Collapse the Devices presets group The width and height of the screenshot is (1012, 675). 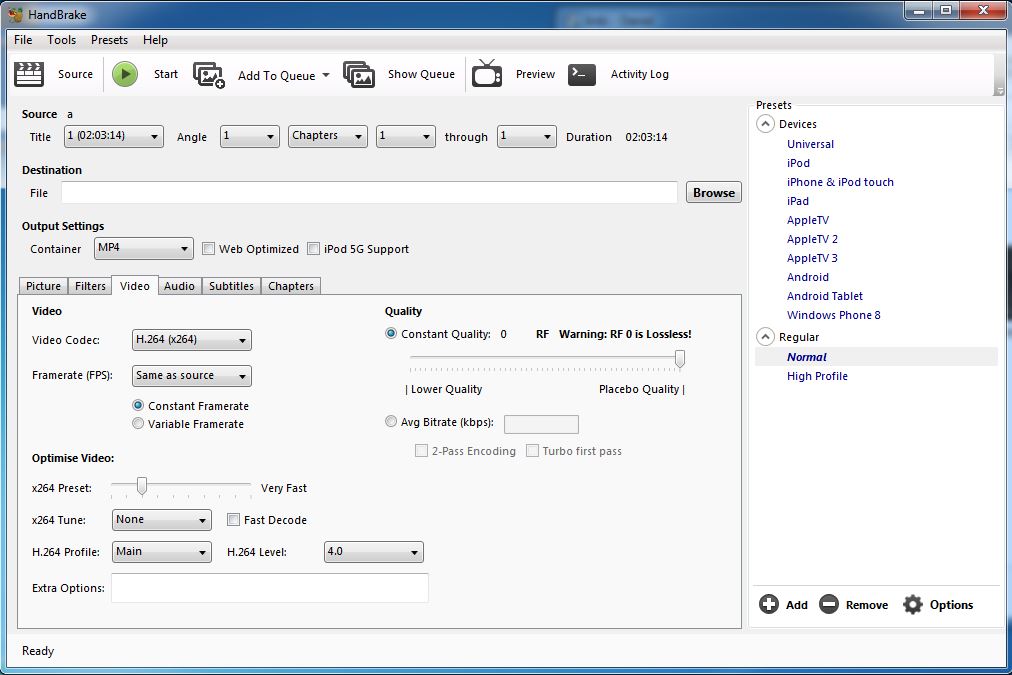pyautogui.click(x=766, y=124)
